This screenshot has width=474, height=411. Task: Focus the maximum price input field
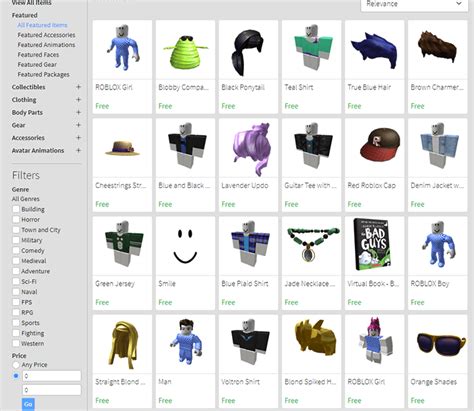click(52, 390)
